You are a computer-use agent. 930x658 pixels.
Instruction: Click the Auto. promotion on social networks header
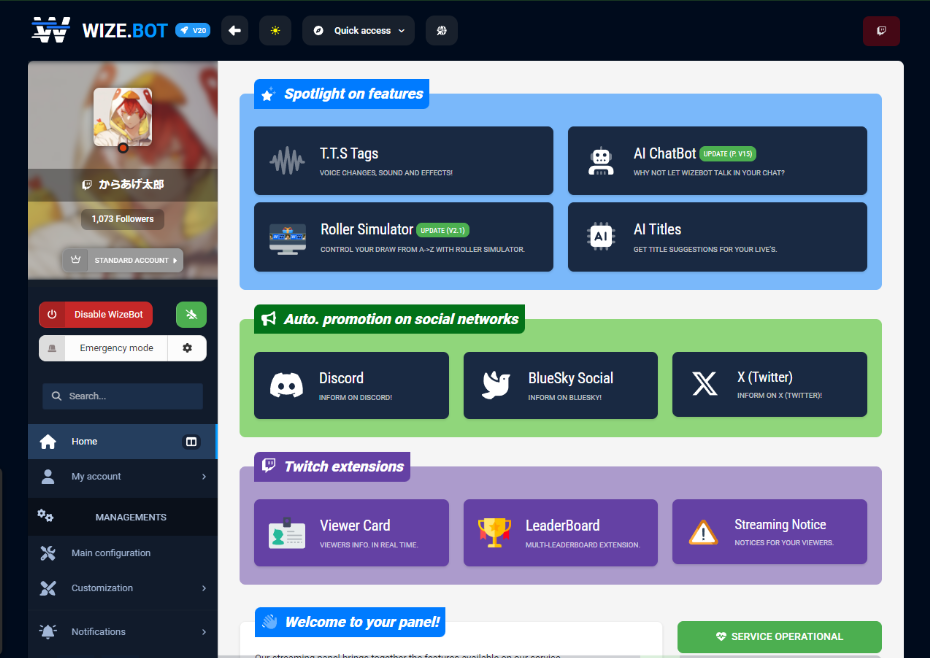(x=389, y=319)
